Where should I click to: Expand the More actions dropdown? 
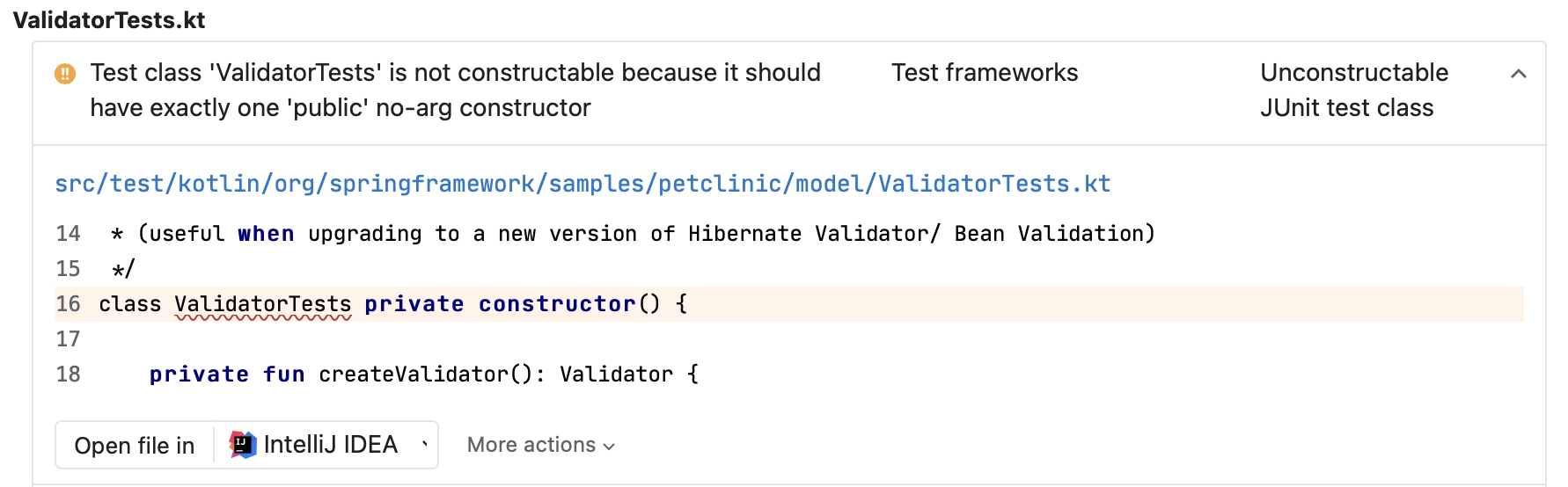click(541, 445)
